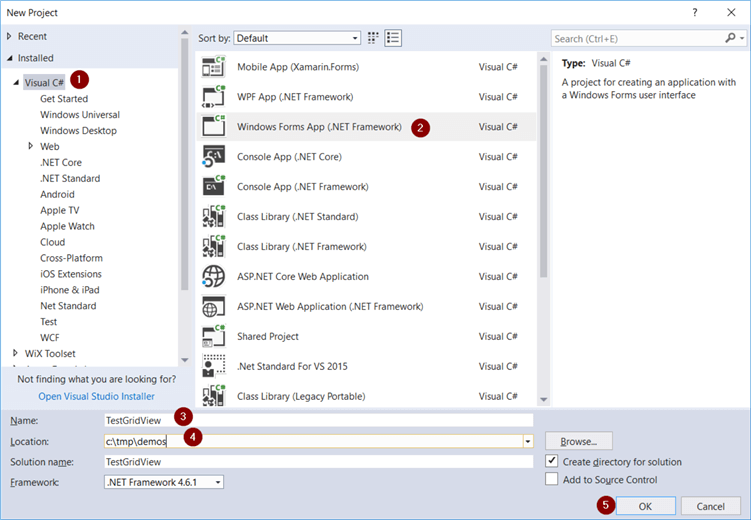Select Windows Desktop category
The width and height of the screenshot is (751, 520).
coord(79,130)
